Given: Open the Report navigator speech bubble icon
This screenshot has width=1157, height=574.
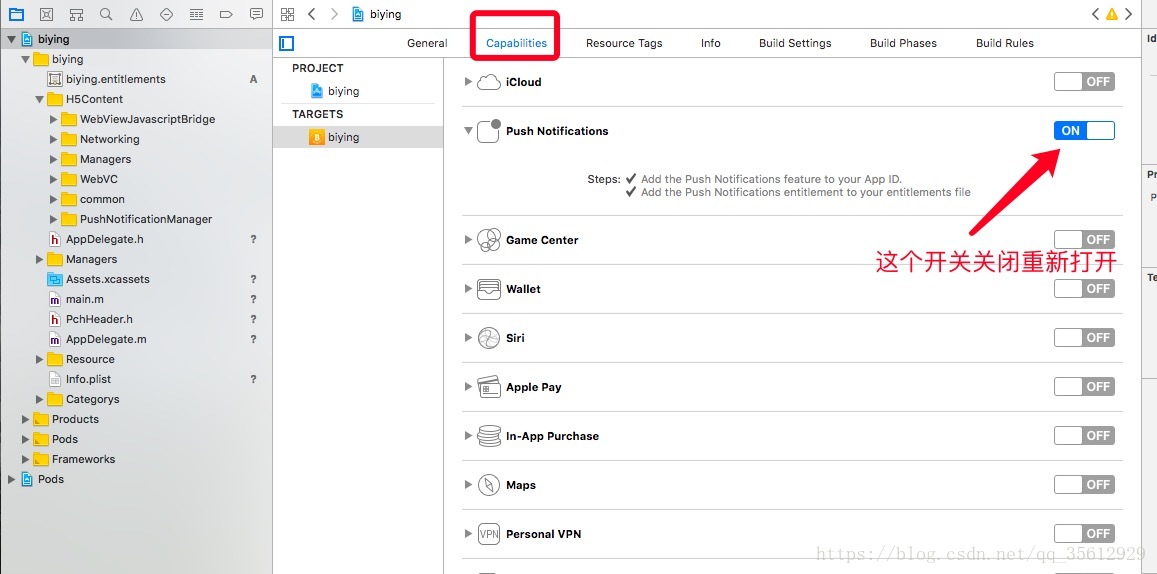Looking at the screenshot, I should pos(256,14).
